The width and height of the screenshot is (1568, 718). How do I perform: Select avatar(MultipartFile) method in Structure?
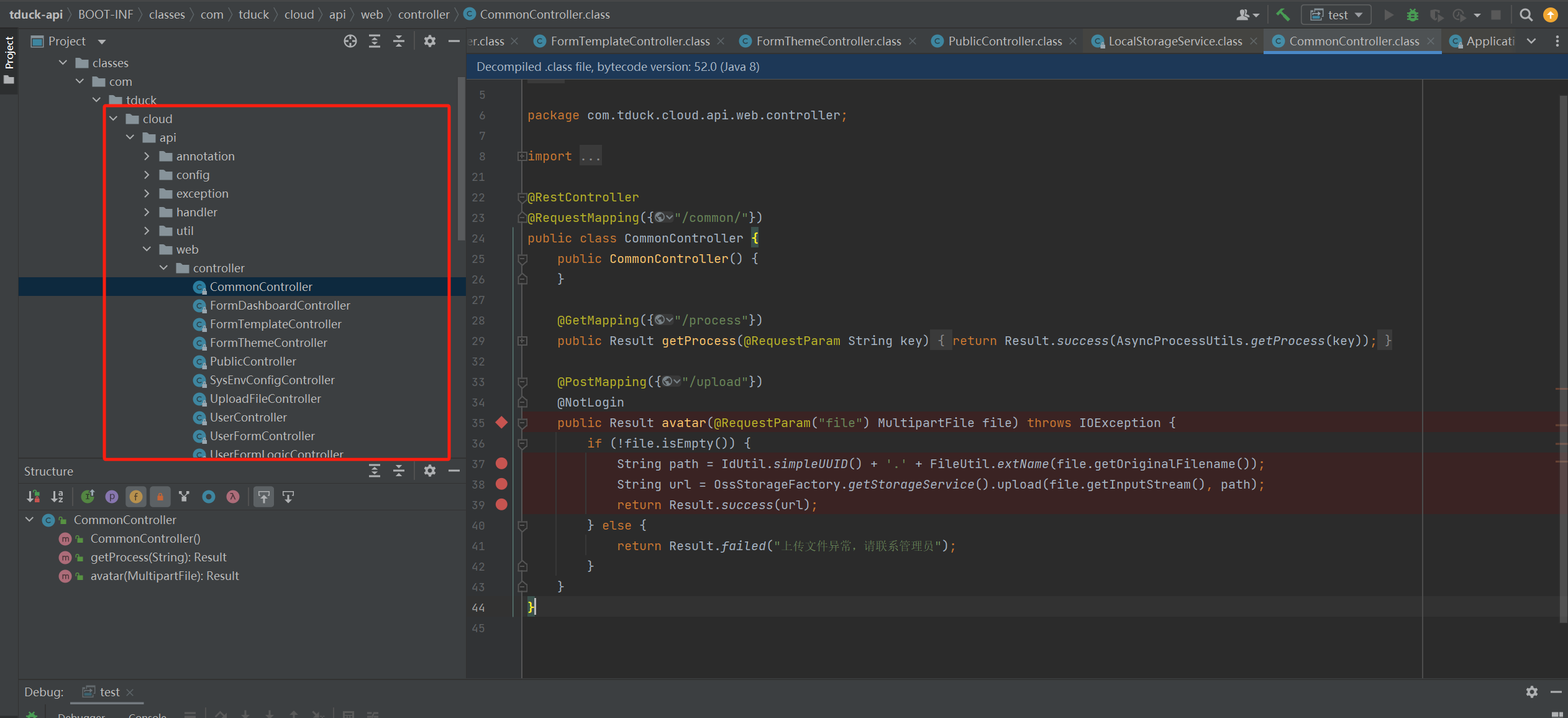[165, 576]
